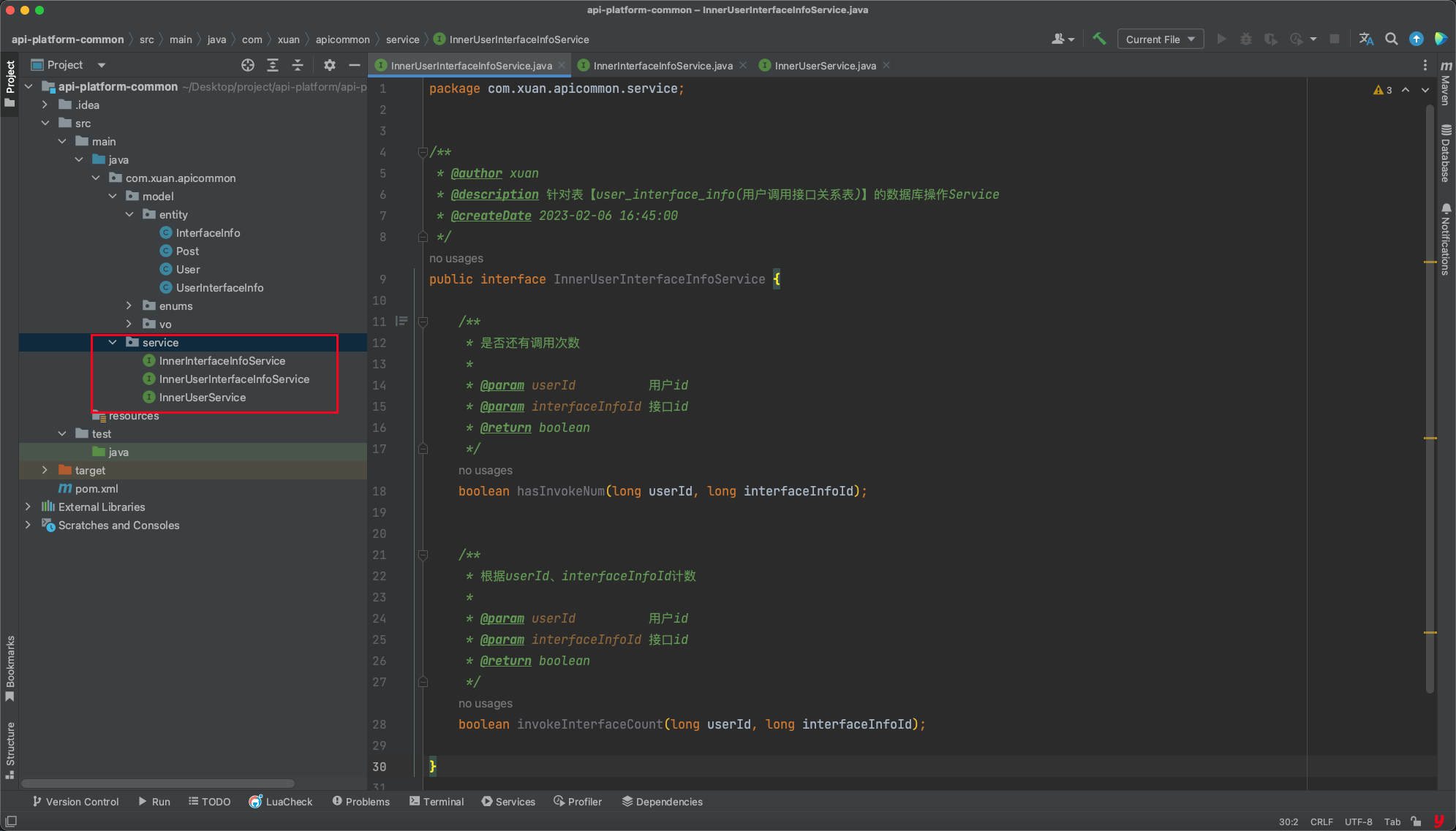Expand the enums package folder
Screen dimensions: 1456x831
pos(129,306)
